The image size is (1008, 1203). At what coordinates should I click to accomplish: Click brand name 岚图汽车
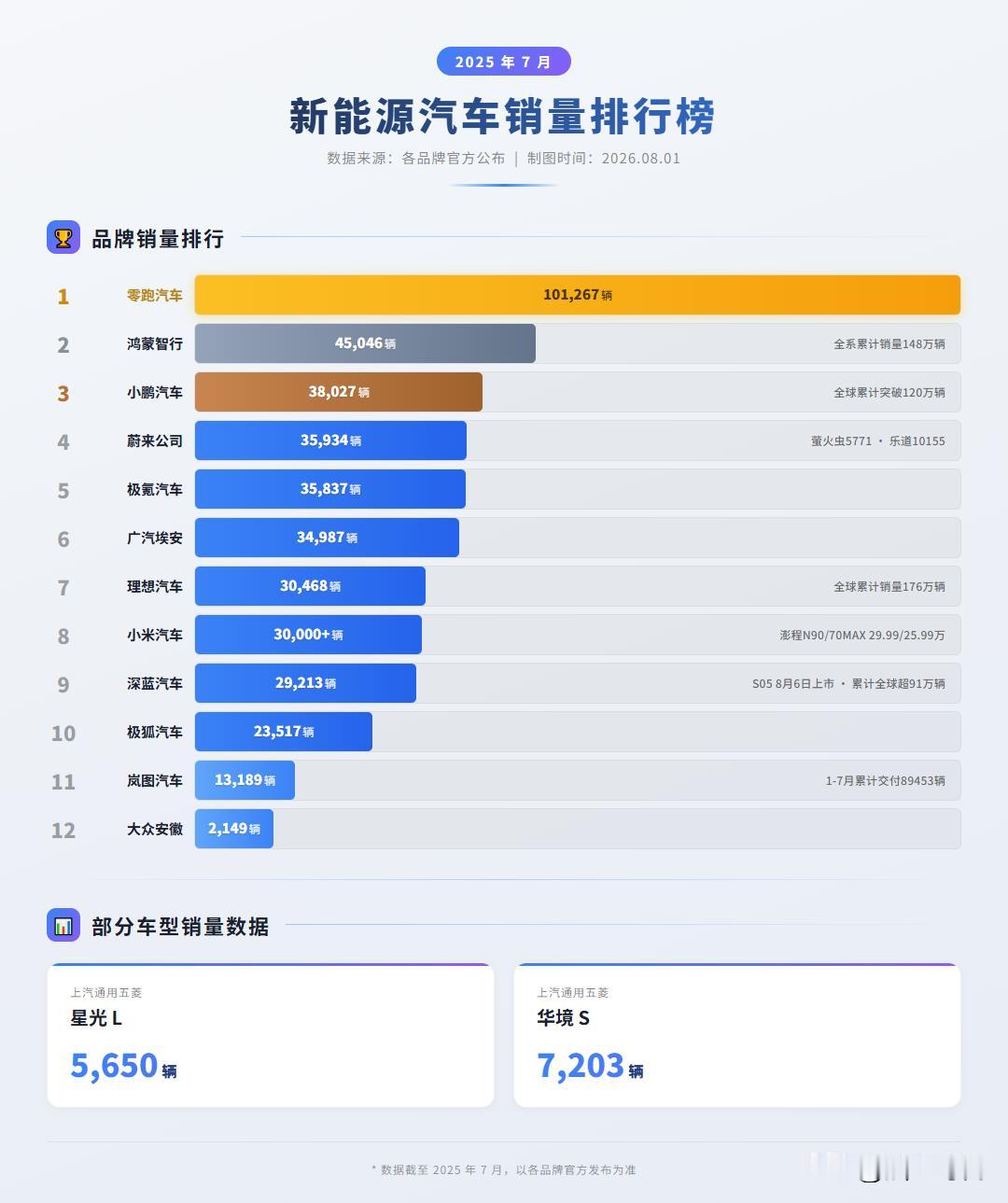(155, 780)
